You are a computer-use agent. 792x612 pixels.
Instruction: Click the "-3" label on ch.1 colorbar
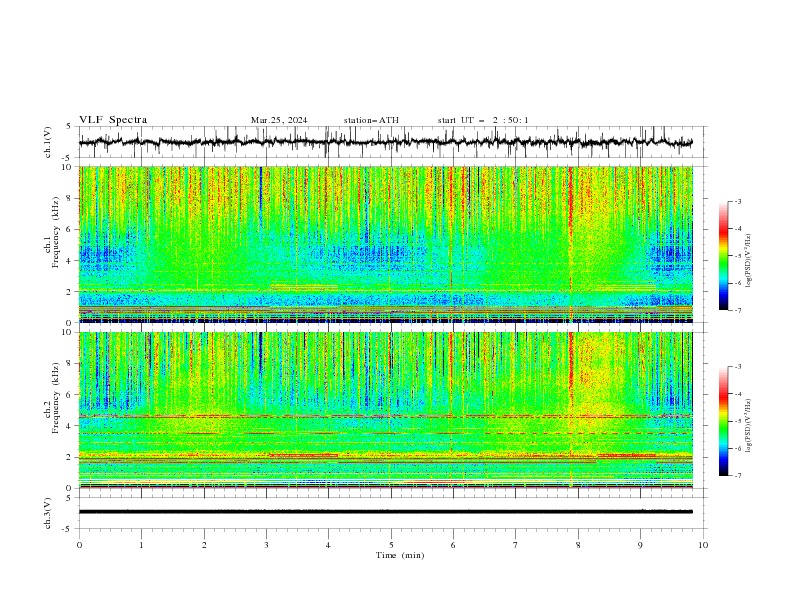pyautogui.click(x=737, y=201)
